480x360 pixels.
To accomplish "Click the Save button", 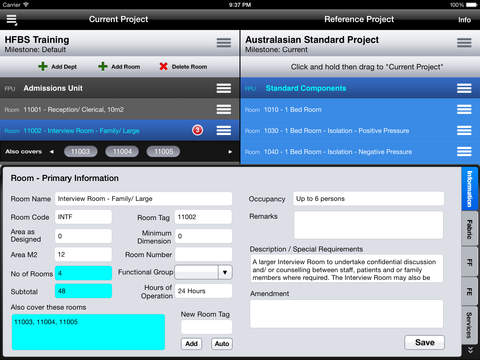I will tap(424, 342).
